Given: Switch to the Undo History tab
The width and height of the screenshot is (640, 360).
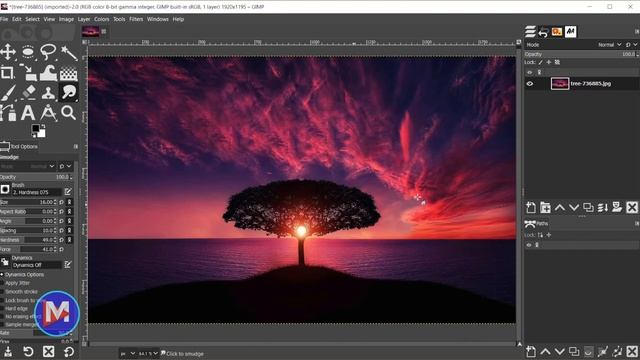Looking at the screenshot, I should click(x=543, y=31).
